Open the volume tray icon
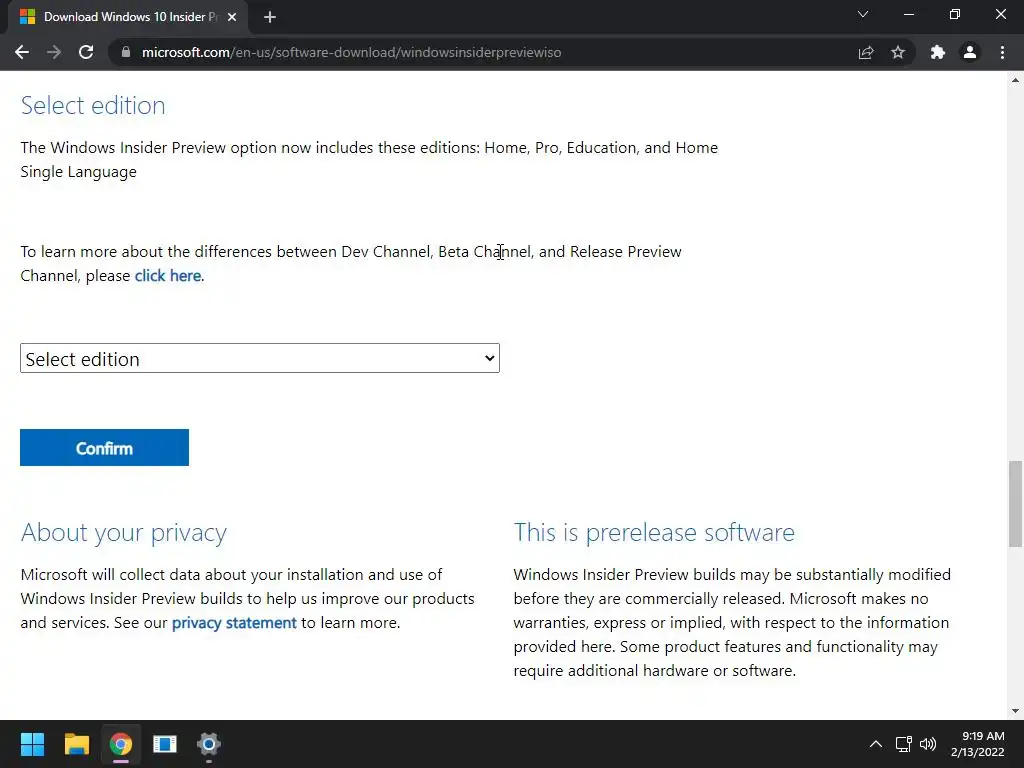 click(x=927, y=744)
